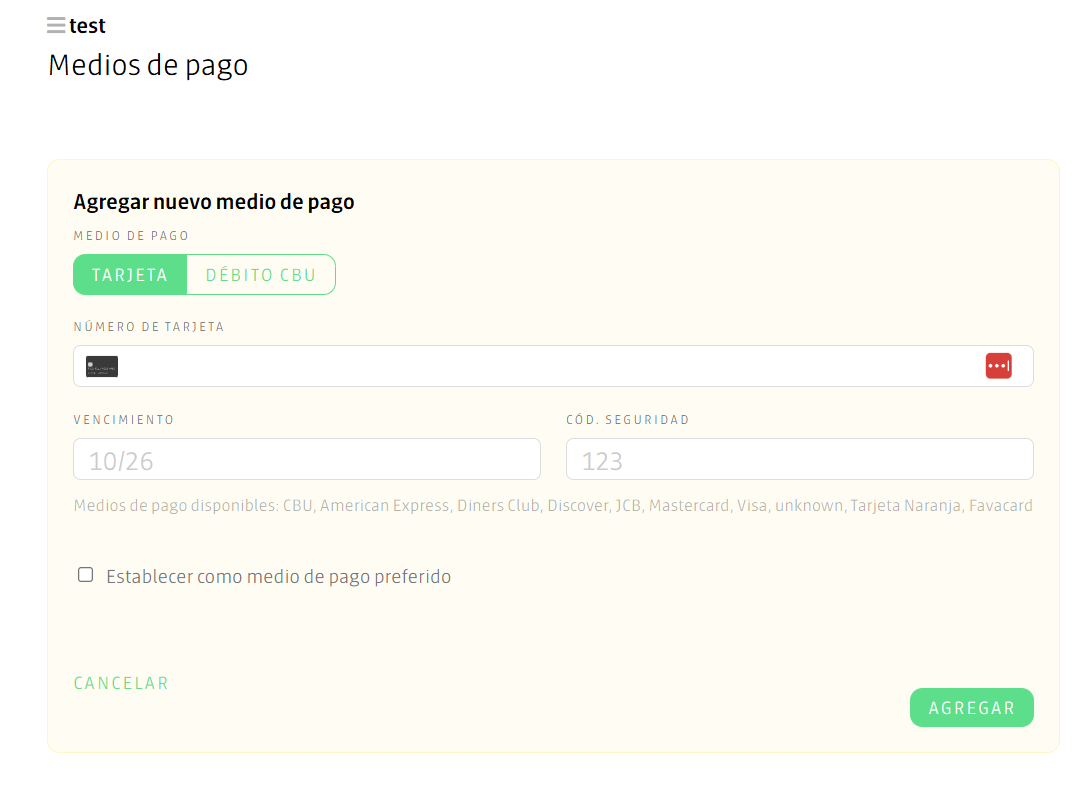Click the credit card icon in the number field
1082x801 pixels.
pos(103,365)
